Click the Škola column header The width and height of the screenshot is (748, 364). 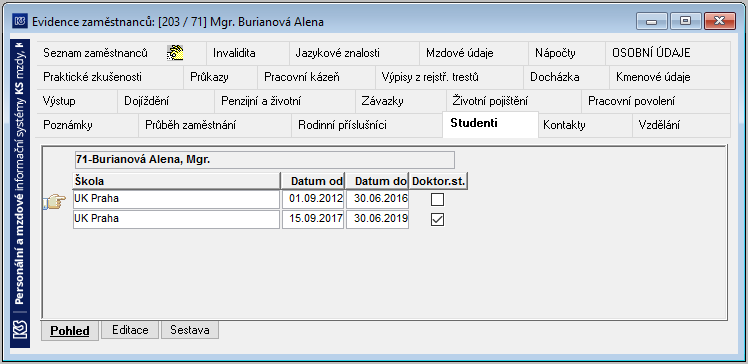[x=176, y=181]
